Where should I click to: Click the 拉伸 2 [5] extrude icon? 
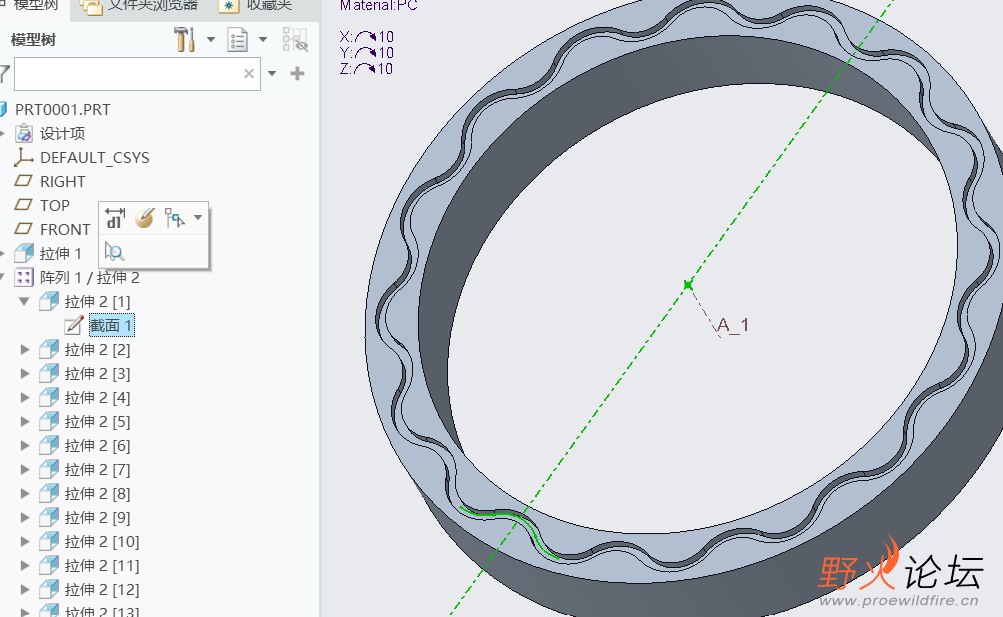[x=49, y=421]
